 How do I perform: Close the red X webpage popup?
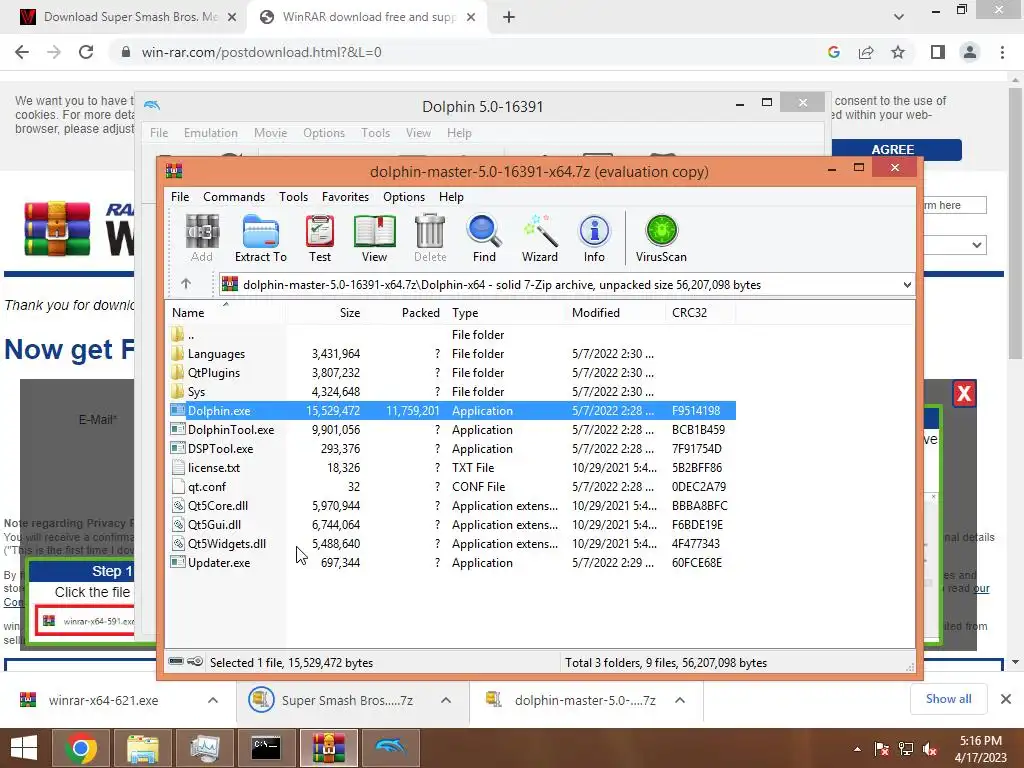coord(964,394)
